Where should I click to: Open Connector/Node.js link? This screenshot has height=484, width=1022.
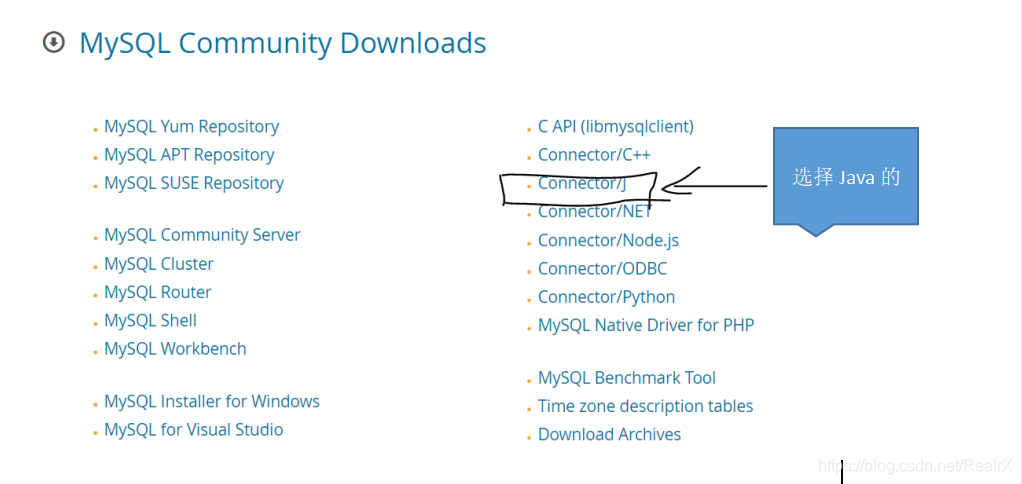coord(608,240)
